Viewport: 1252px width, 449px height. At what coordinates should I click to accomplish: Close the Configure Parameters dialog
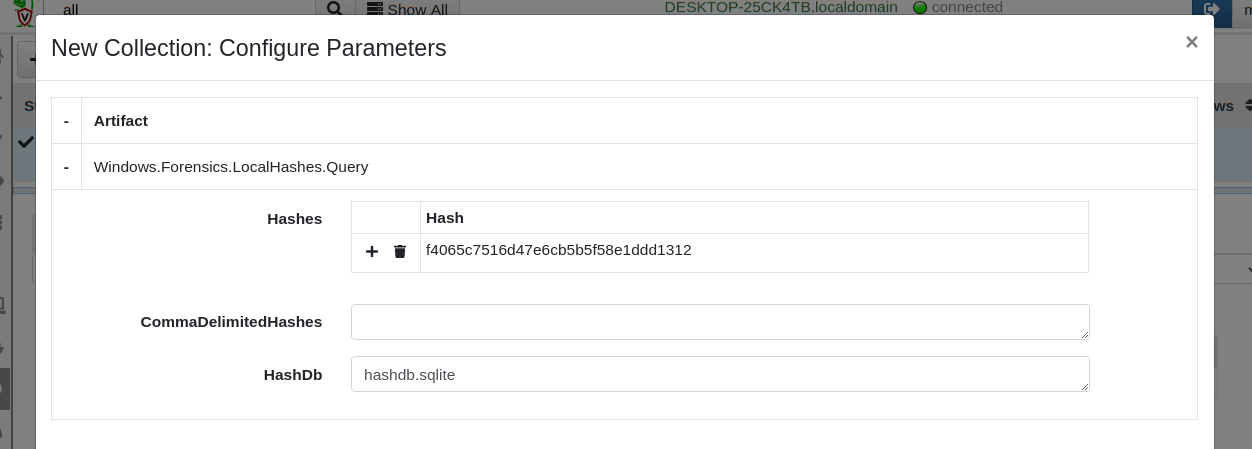point(1191,42)
